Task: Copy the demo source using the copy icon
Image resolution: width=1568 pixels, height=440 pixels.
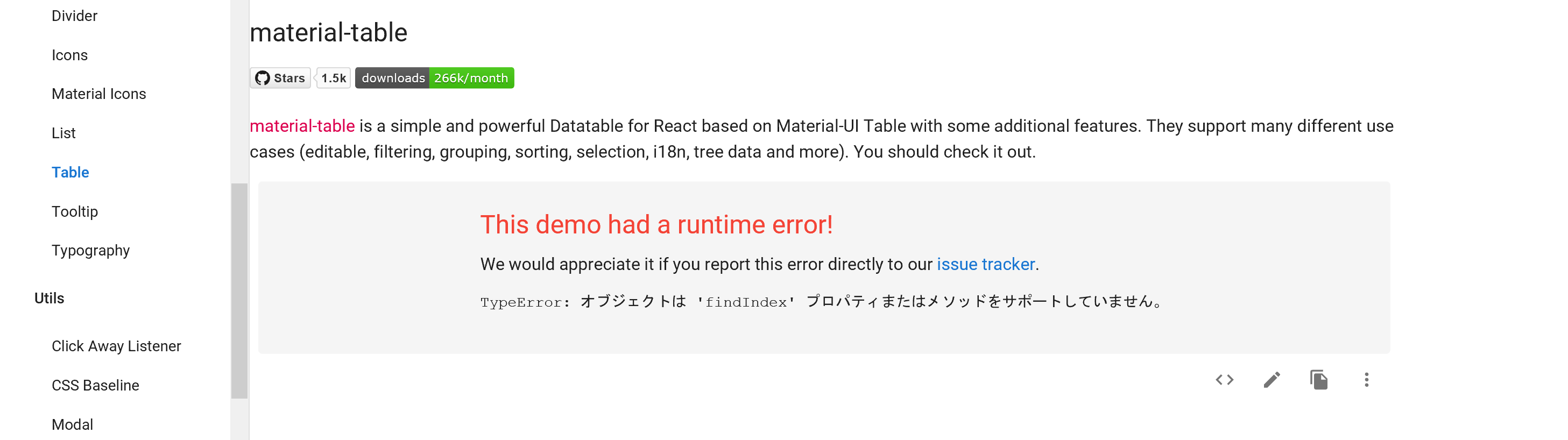Action: pos(1319,380)
